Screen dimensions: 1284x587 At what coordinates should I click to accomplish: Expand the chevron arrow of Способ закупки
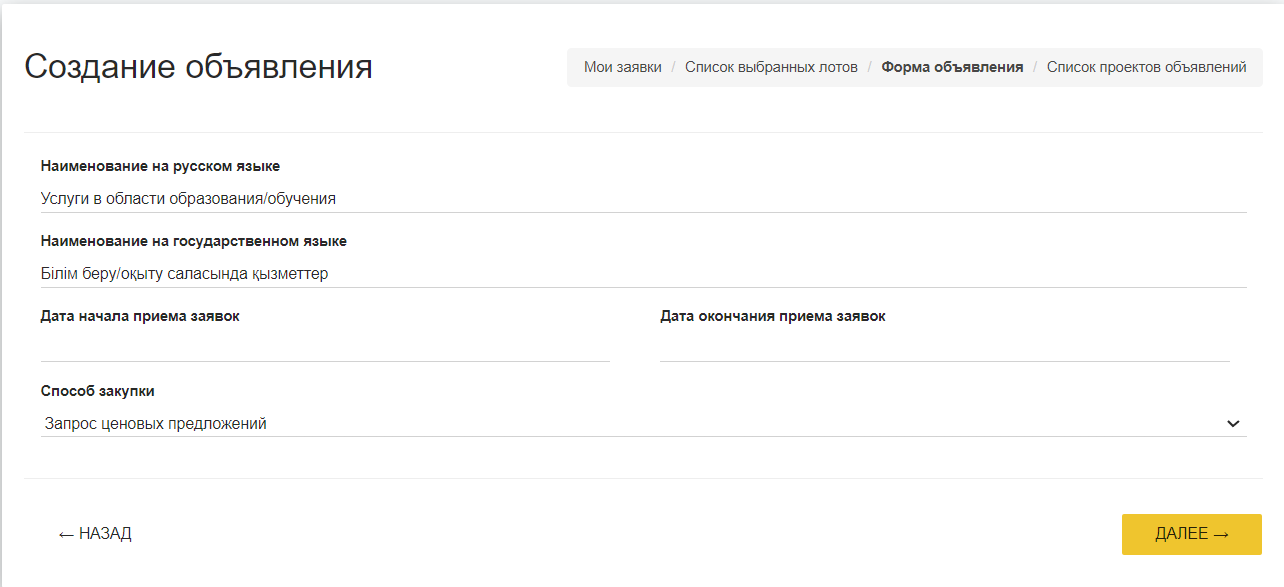pos(1233,424)
